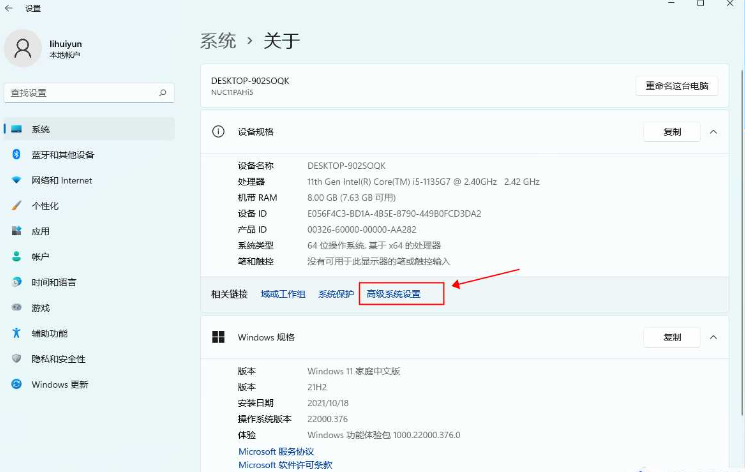745x472 pixels.
Task: Collapse the 设备规格 section chevron
Action: click(x=713, y=132)
